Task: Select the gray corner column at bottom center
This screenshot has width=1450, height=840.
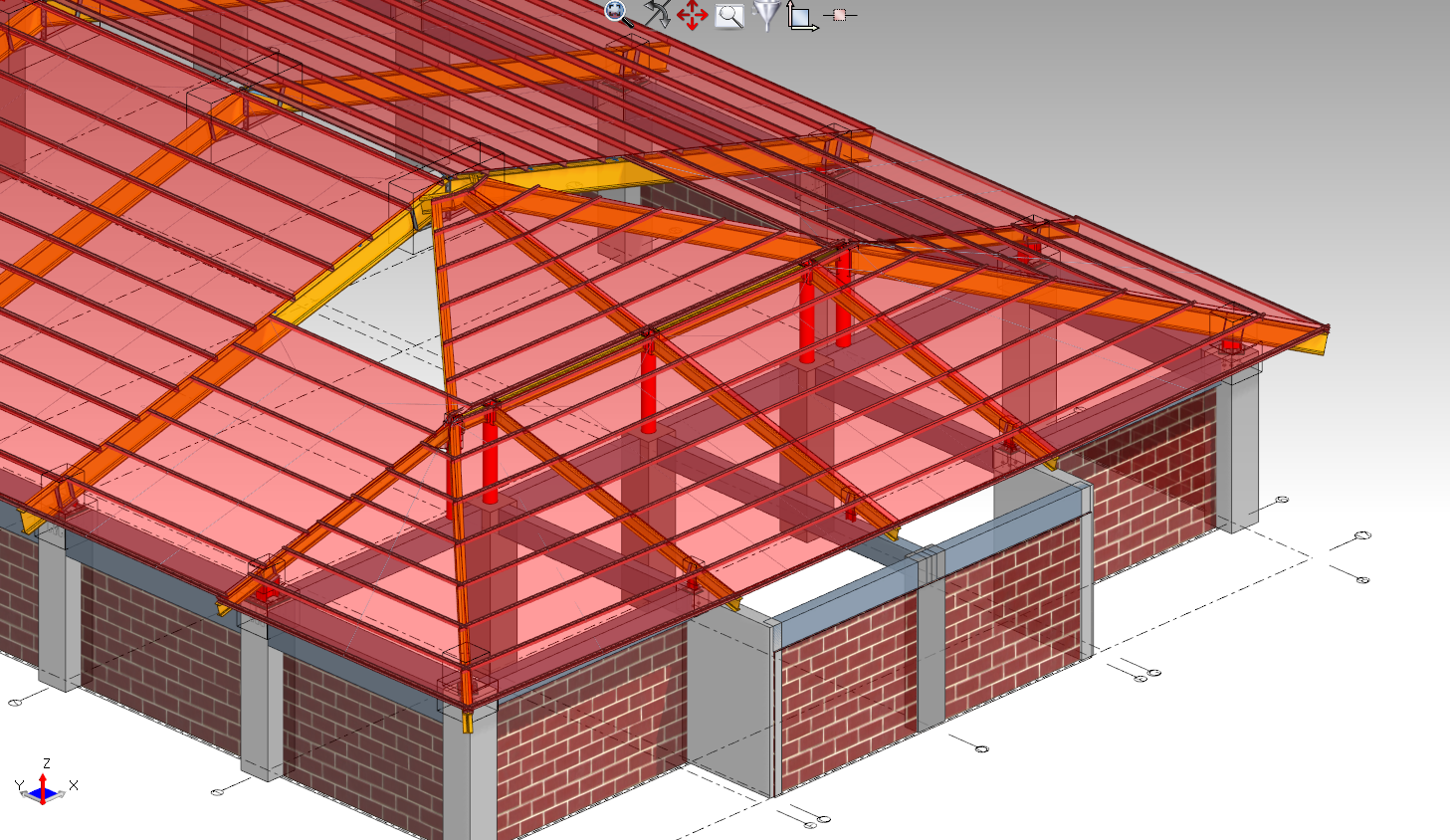Action: pos(470,776)
